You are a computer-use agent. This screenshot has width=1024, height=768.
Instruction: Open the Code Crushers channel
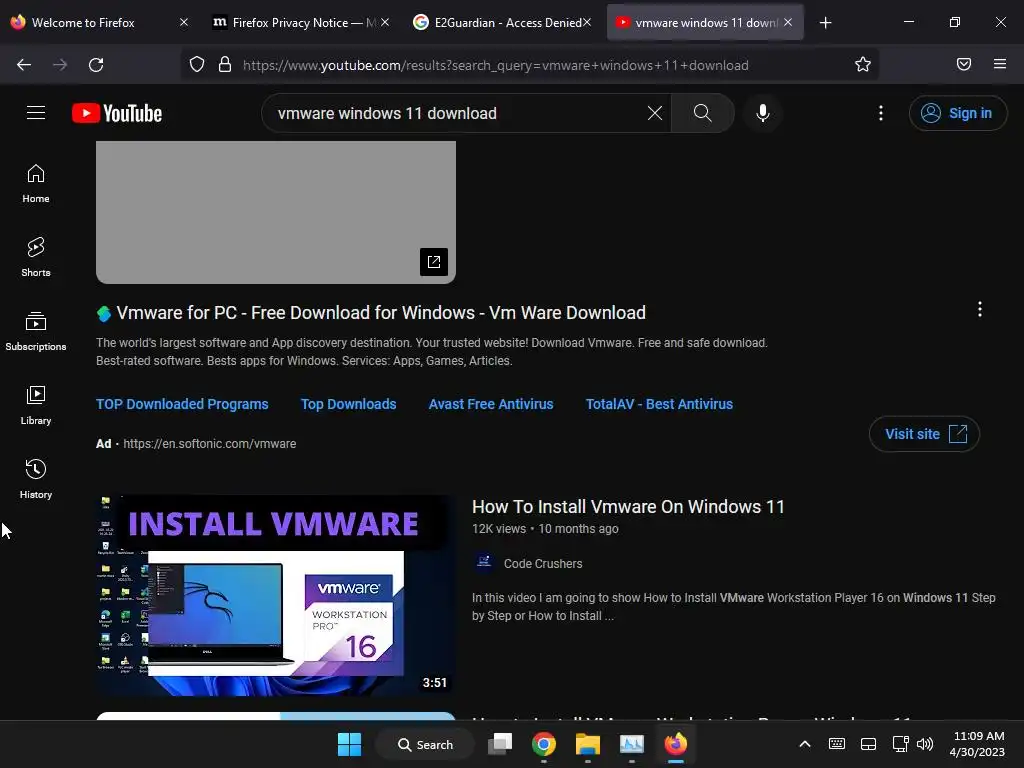pos(543,564)
